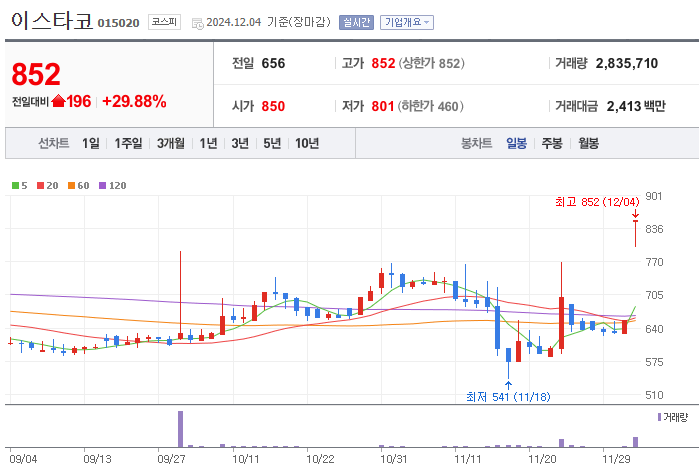The height and width of the screenshot is (471, 699).
Task: Select the 5년 line chart tab
Action: (272, 143)
